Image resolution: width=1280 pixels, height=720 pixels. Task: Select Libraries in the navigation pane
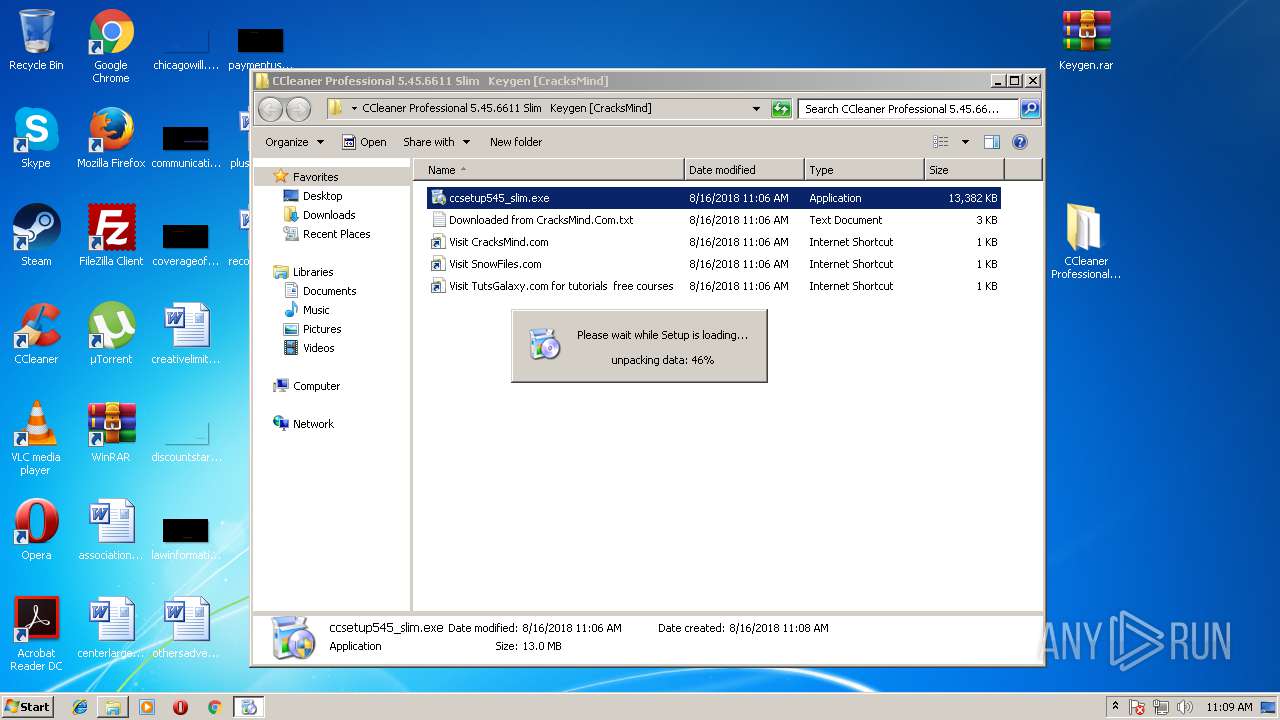tap(313, 272)
